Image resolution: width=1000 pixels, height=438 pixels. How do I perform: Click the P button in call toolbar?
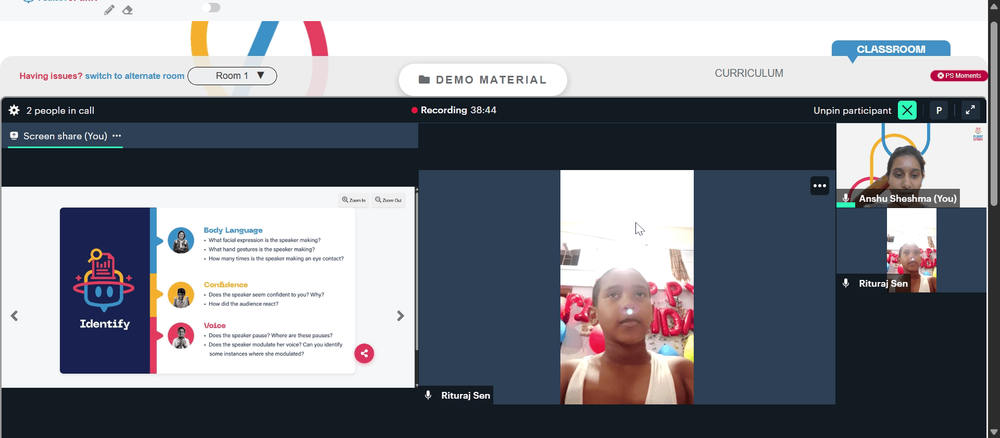pyautogui.click(x=938, y=110)
